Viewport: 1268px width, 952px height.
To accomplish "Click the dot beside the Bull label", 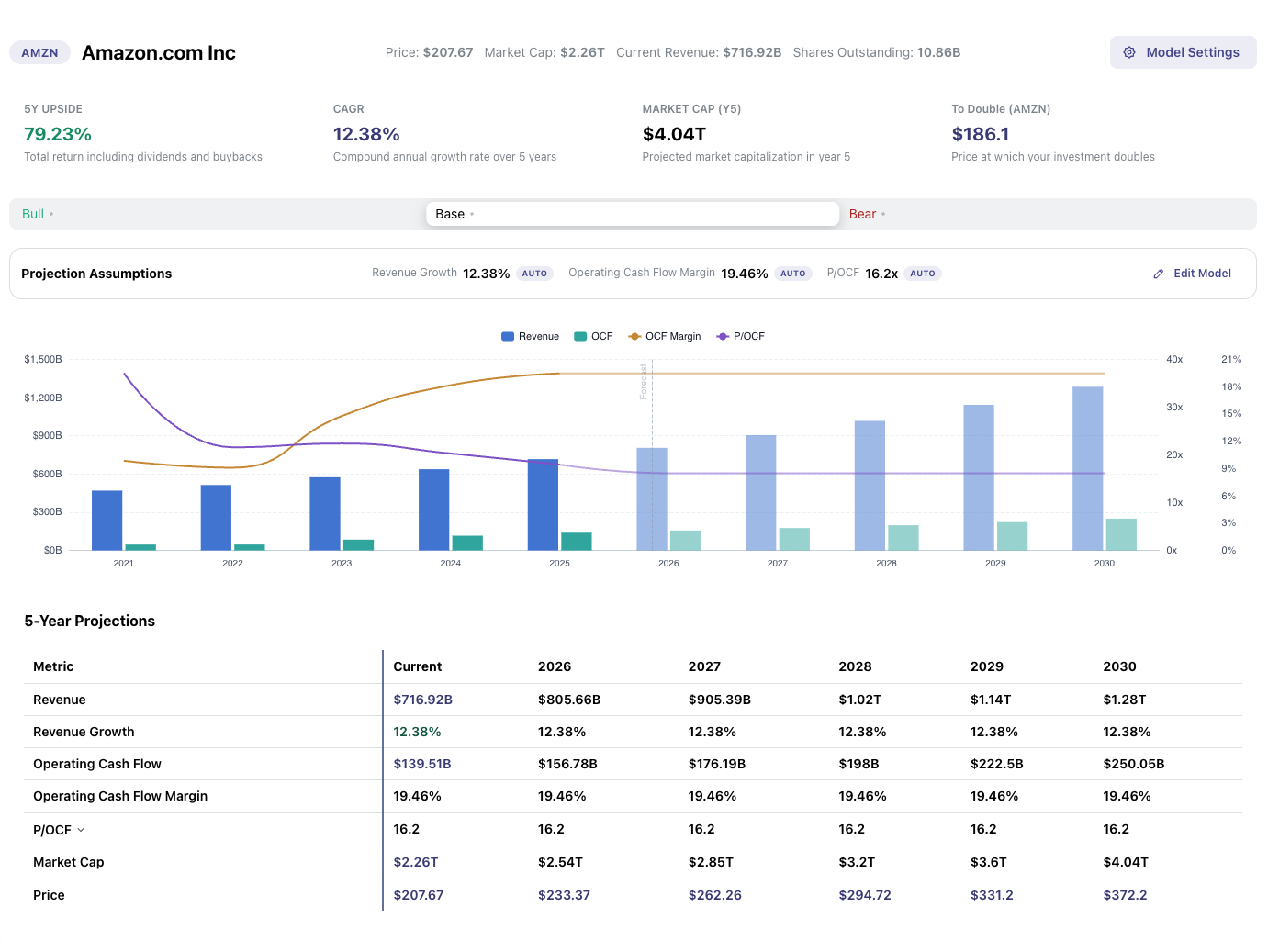I will point(52,214).
